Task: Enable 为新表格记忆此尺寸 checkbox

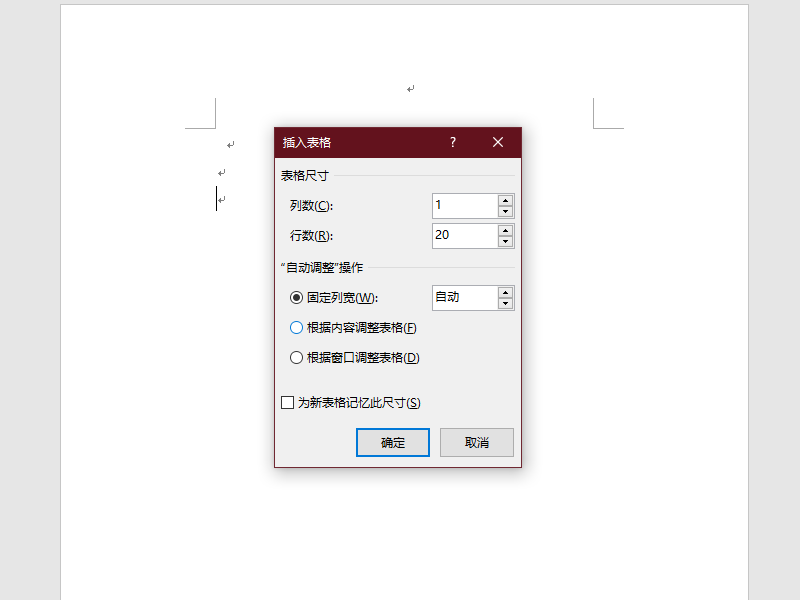Action: click(x=287, y=403)
